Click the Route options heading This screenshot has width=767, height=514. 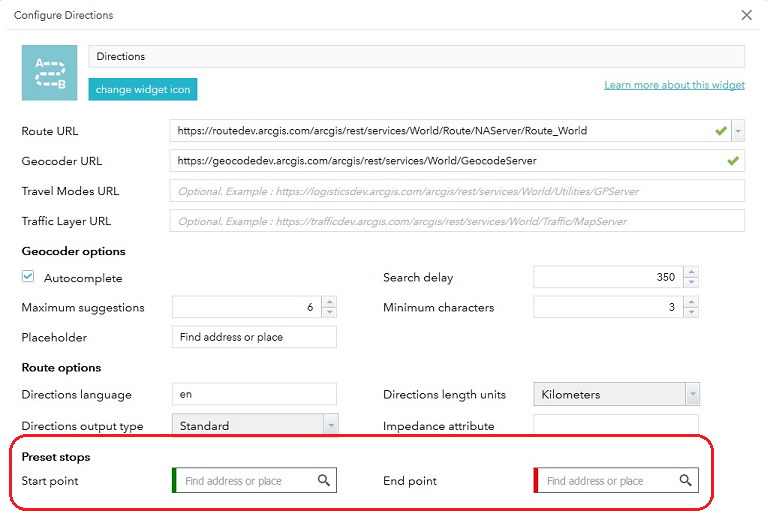click(61, 368)
